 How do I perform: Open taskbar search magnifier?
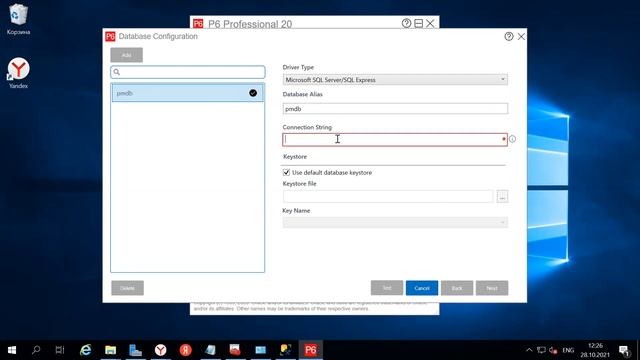coord(36,350)
